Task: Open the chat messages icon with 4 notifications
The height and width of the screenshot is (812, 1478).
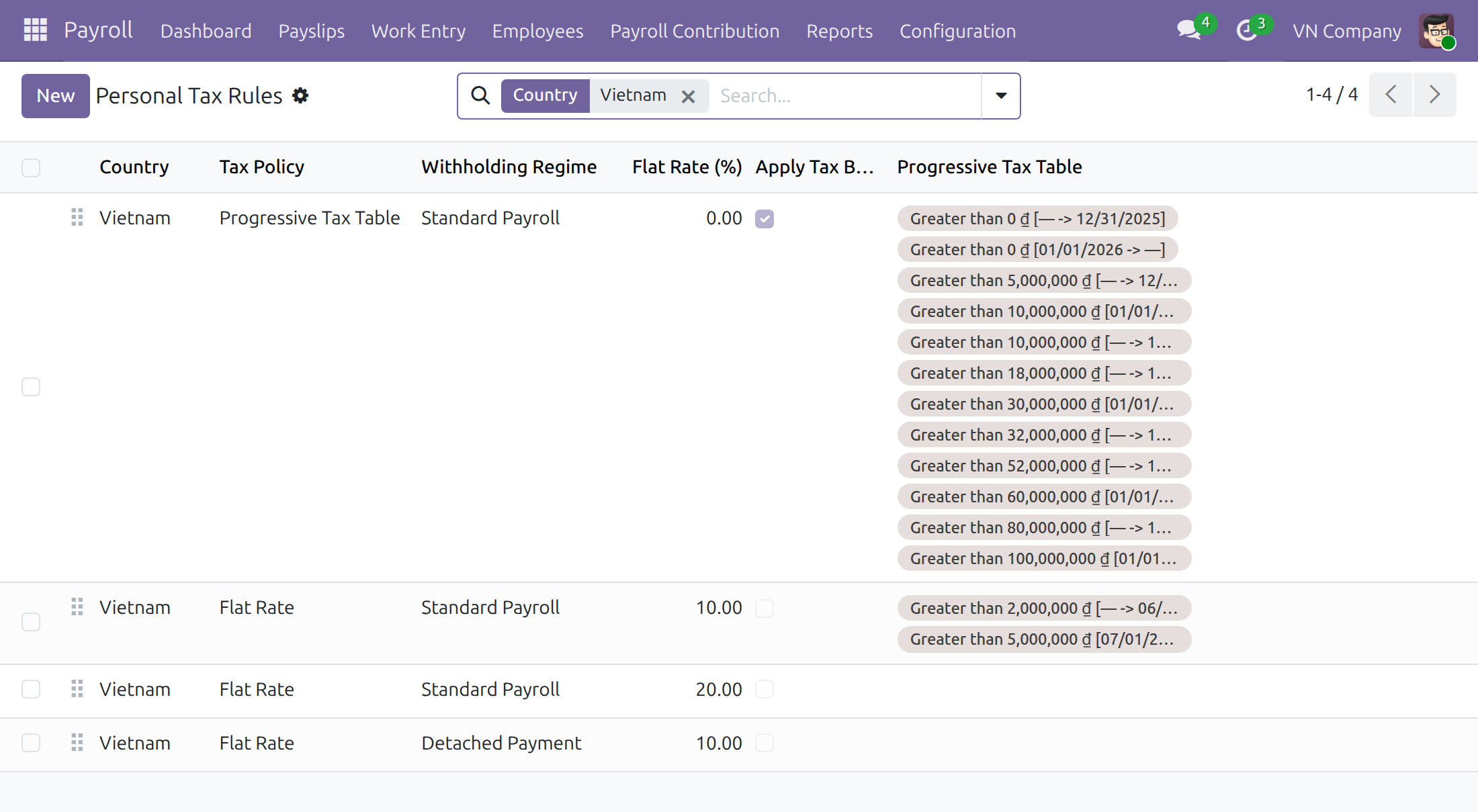Action: tap(1190, 30)
